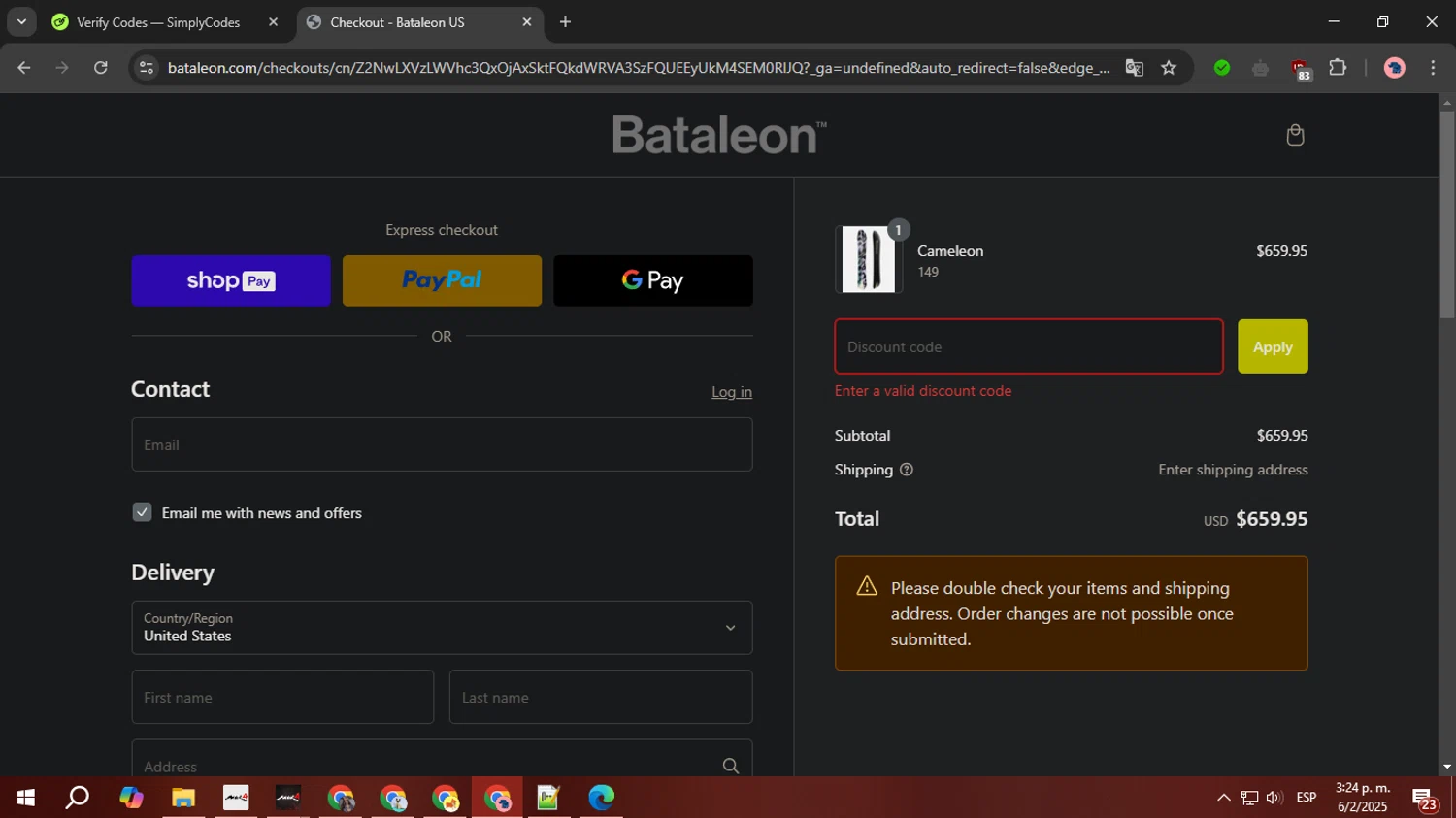Open the shopping bag cart icon
The image size is (1456, 818).
[1295, 135]
